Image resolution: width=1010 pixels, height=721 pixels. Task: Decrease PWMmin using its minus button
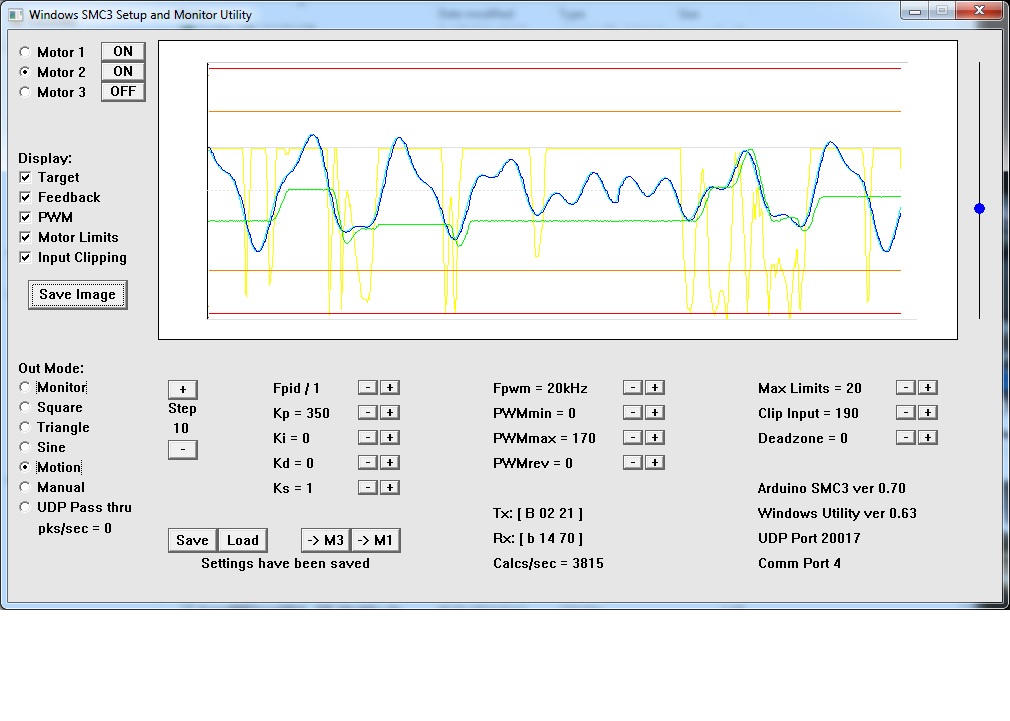632,413
